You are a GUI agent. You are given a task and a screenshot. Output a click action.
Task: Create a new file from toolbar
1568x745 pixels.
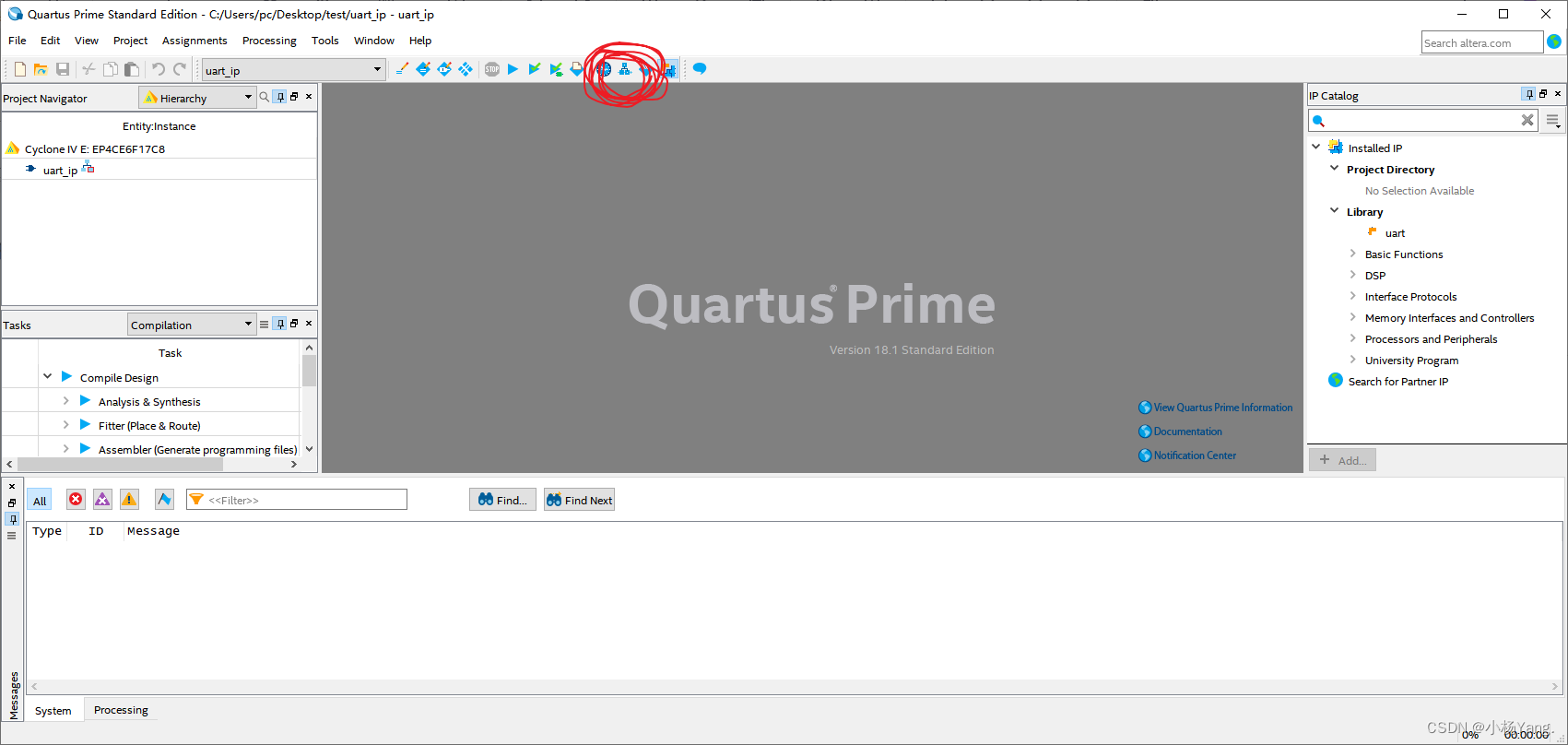[19, 69]
